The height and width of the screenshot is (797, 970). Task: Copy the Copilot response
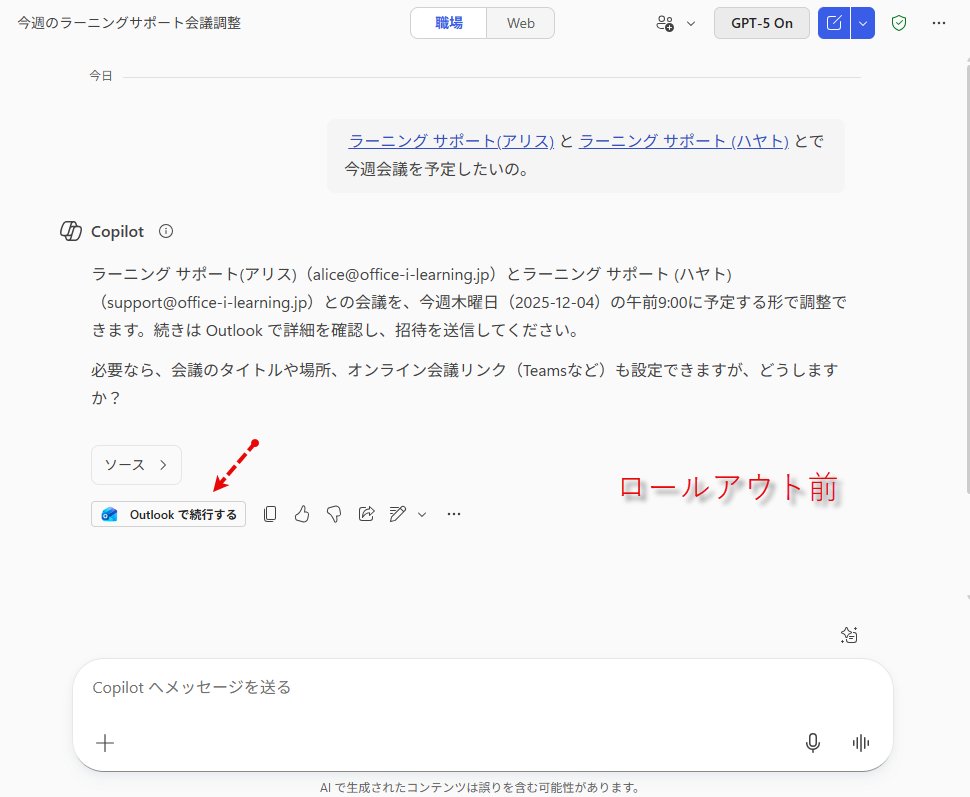(269, 513)
